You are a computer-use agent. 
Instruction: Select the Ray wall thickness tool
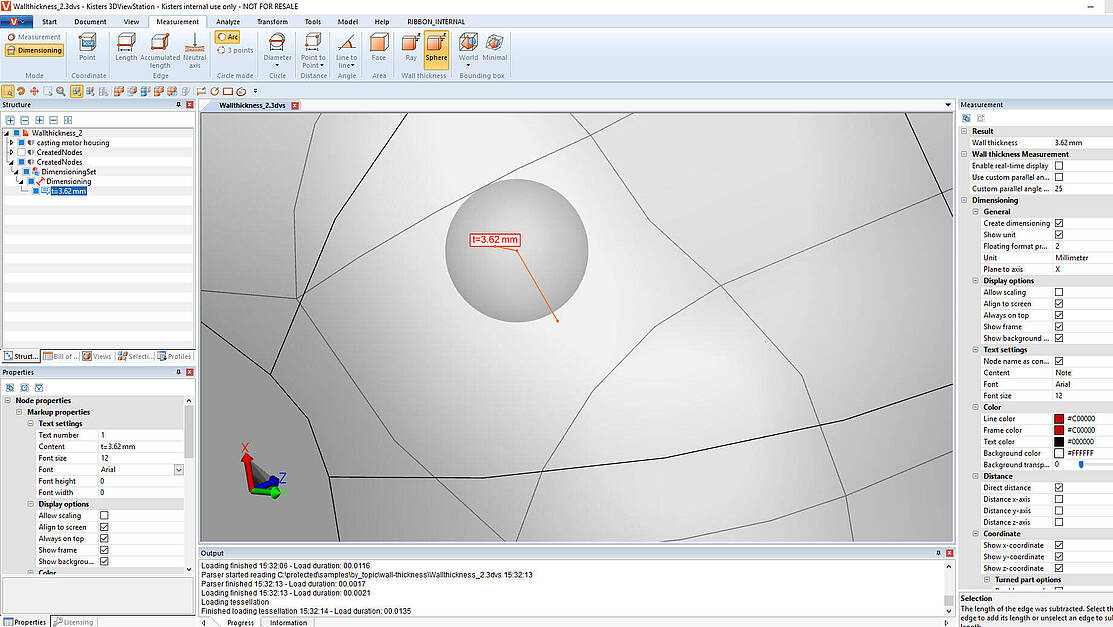coord(410,49)
